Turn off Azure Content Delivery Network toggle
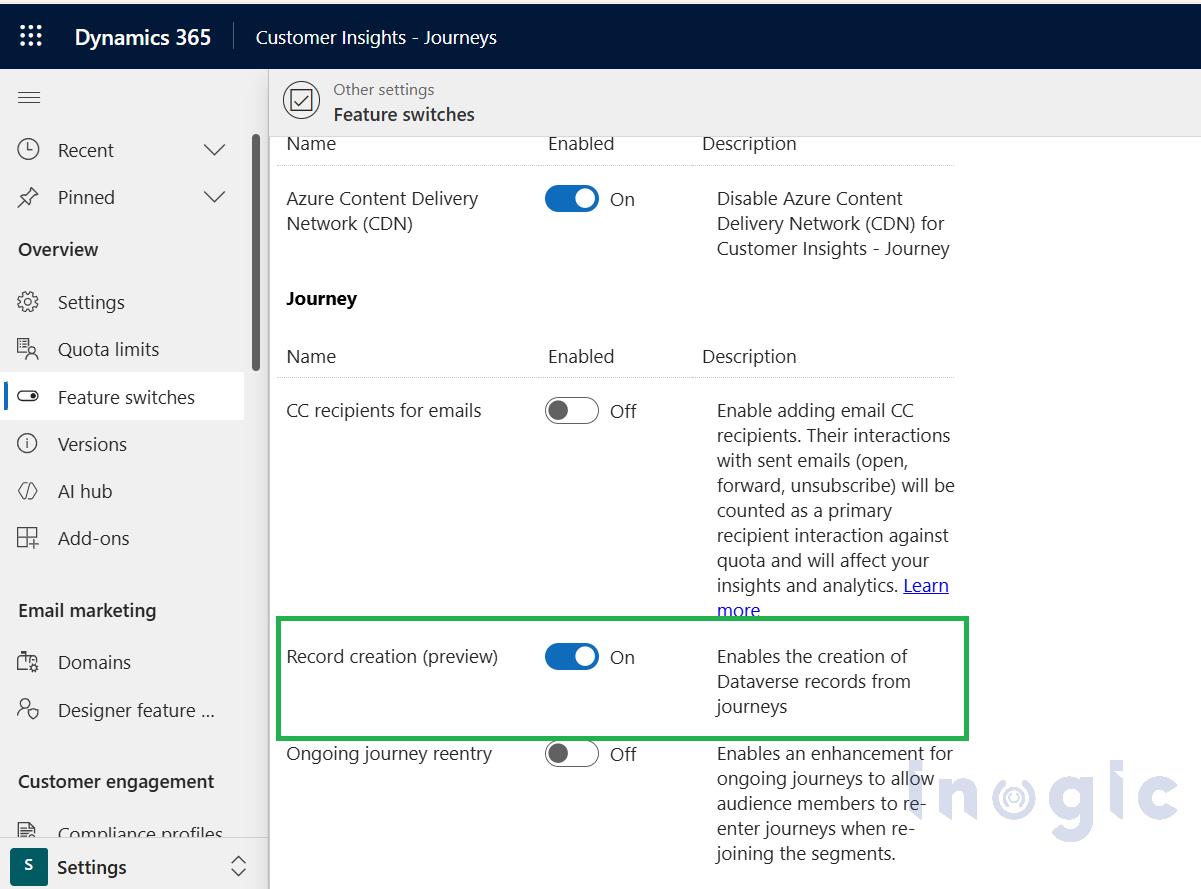The width and height of the screenshot is (1201, 889). [572, 199]
